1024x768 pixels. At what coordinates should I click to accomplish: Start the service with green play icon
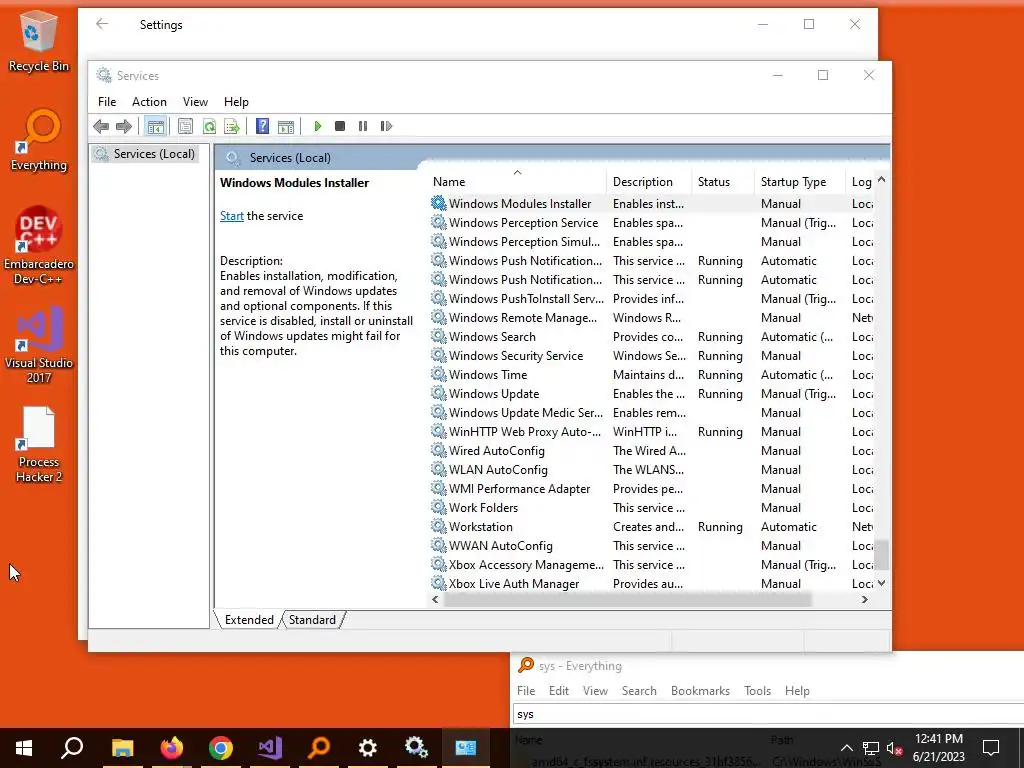317,126
